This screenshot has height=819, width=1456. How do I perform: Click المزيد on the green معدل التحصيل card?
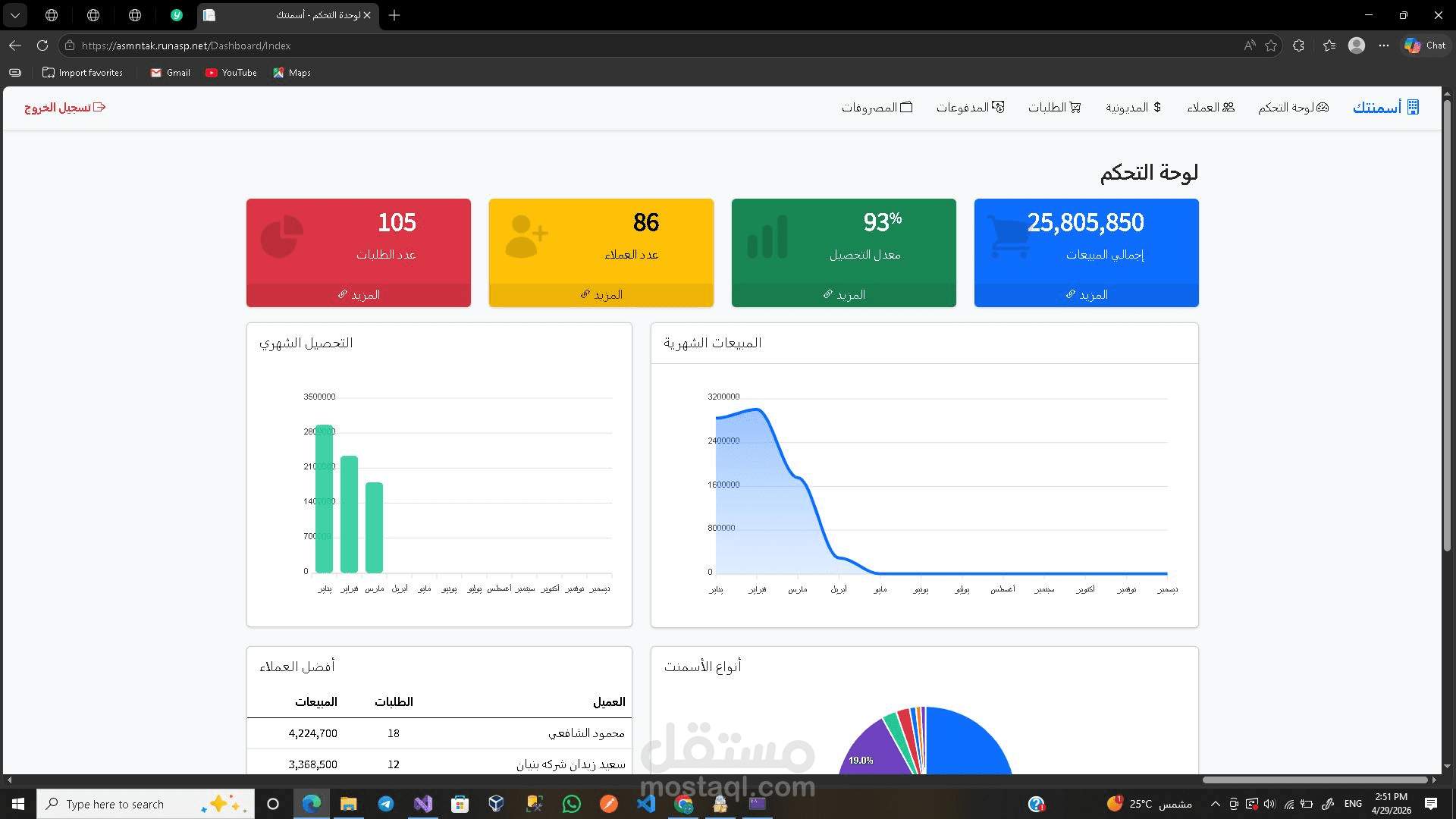coord(844,295)
